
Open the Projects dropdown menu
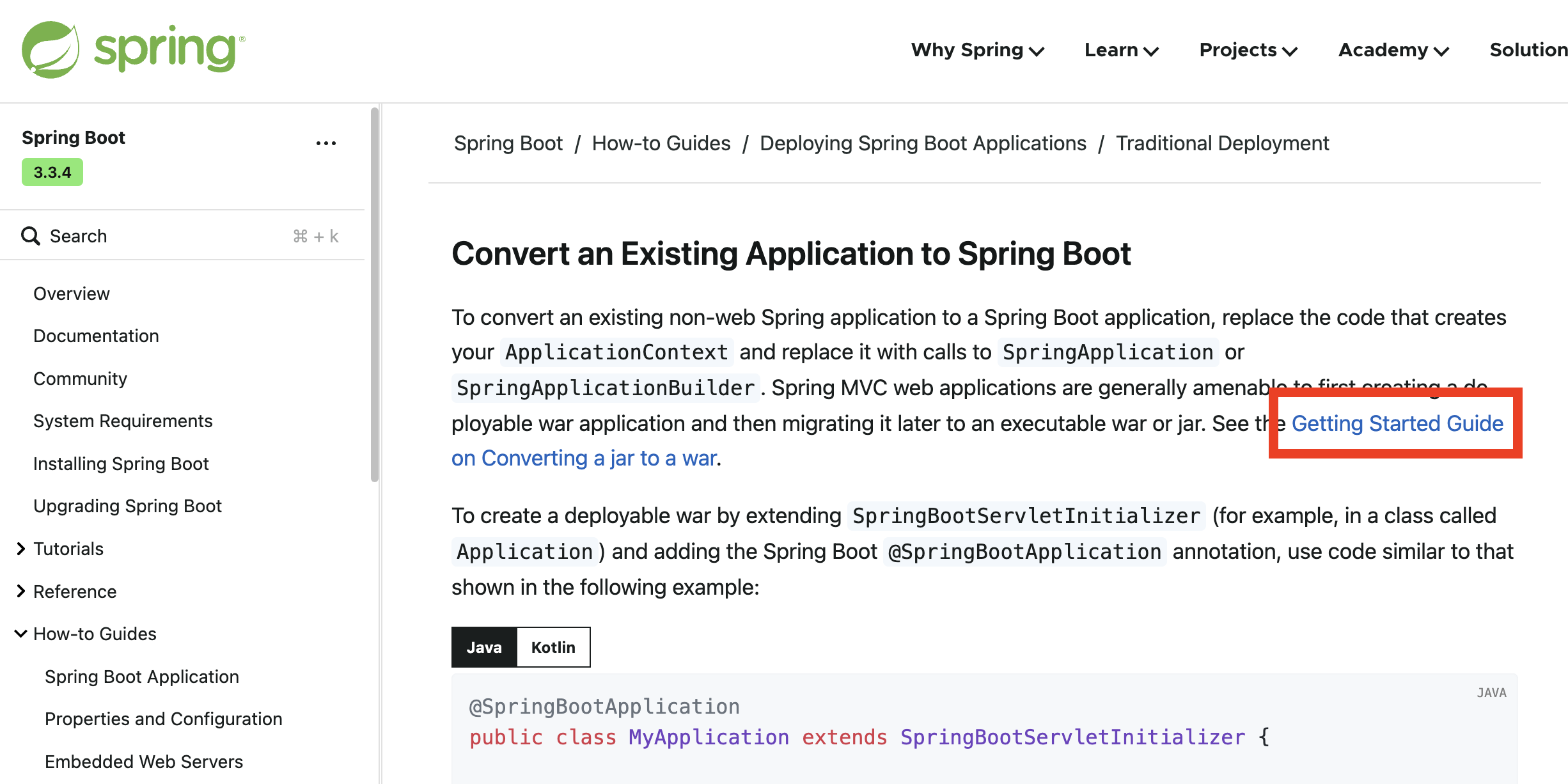(x=1248, y=50)
